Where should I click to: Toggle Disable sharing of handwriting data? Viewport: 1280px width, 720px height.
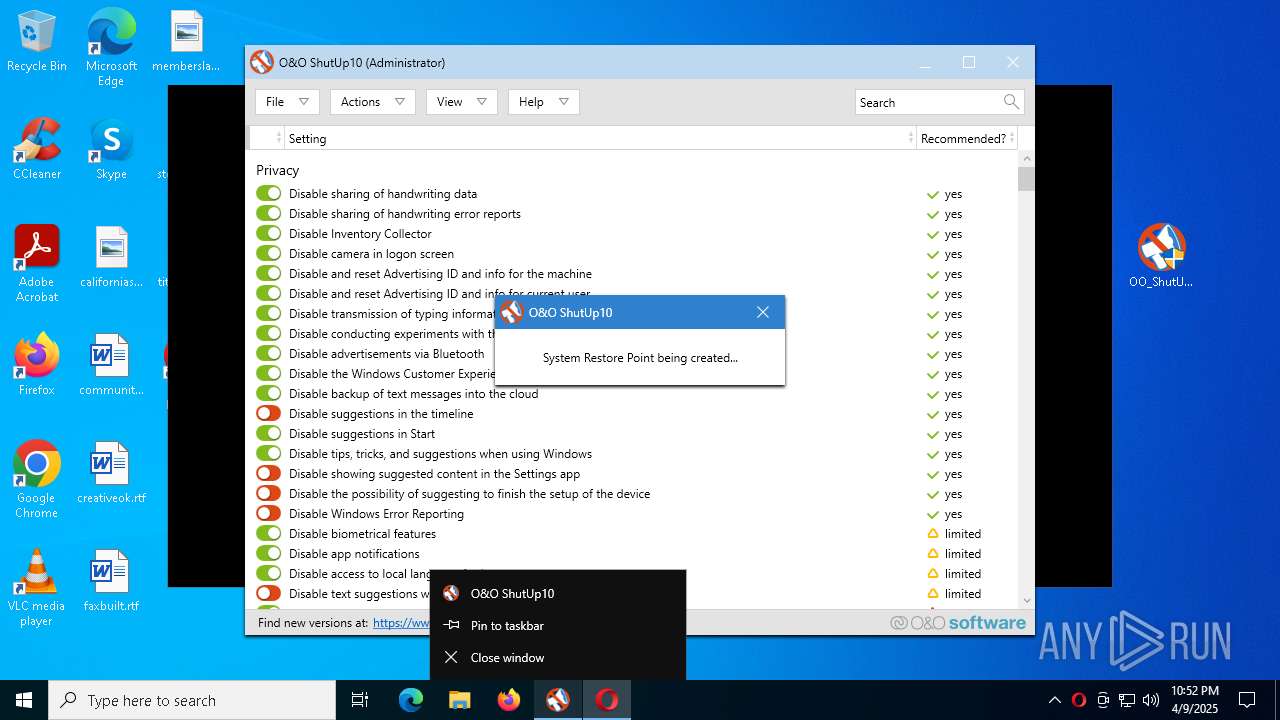point(268,194)
